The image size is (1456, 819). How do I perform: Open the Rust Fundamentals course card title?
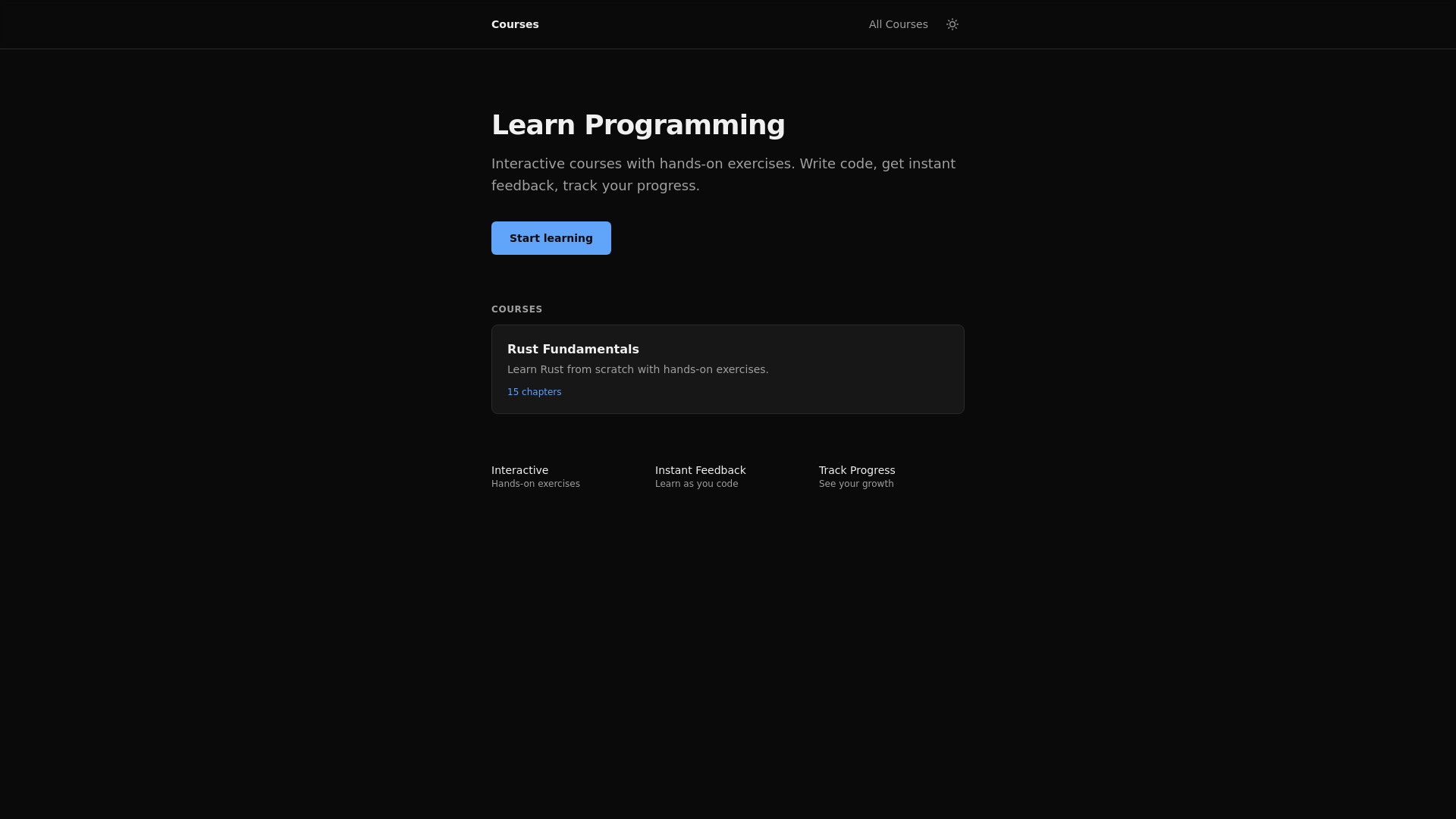pos(573,349)
